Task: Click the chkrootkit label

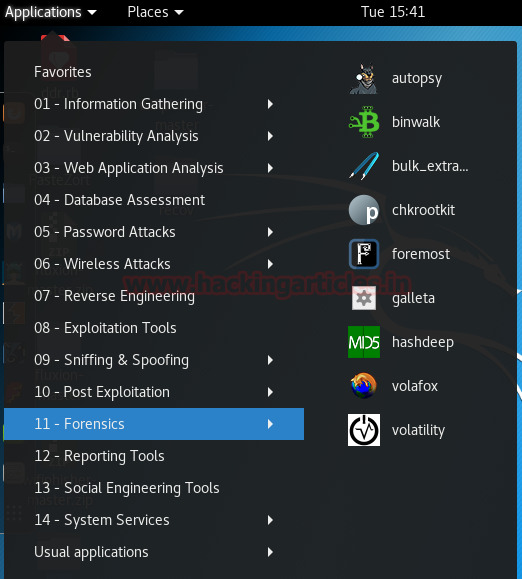Action: [423, 210]
